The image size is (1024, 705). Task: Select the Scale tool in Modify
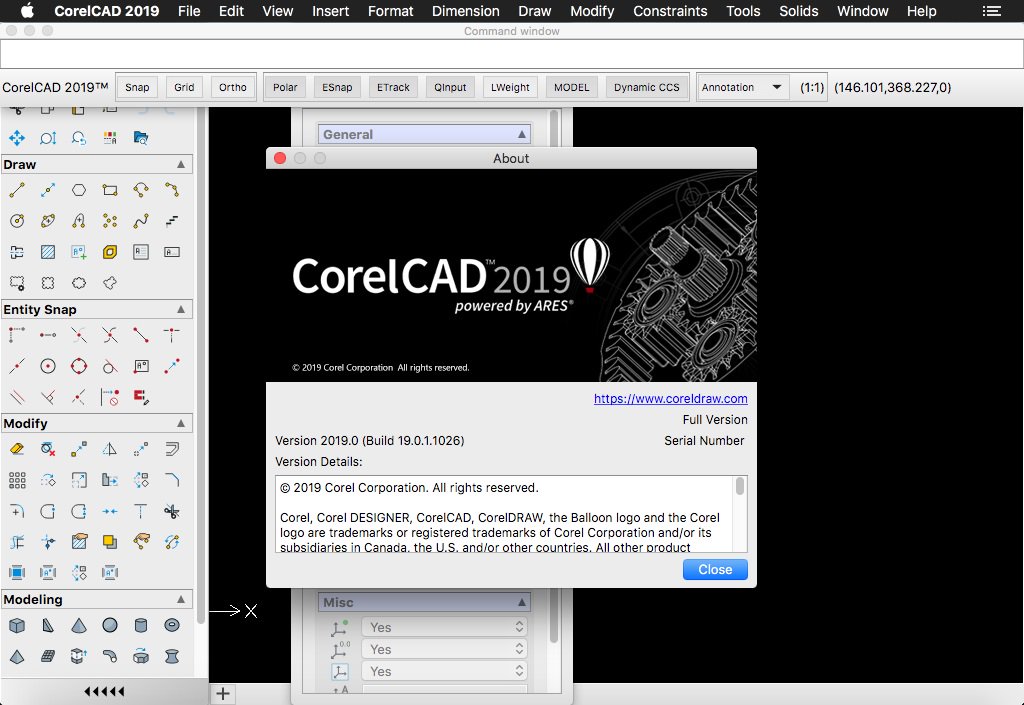pyautogui.click(x=79, y=480)
